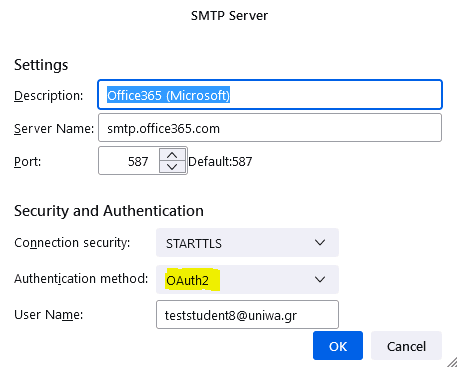Click the Authentication method label
457x367 pixels.
point(81,279)
